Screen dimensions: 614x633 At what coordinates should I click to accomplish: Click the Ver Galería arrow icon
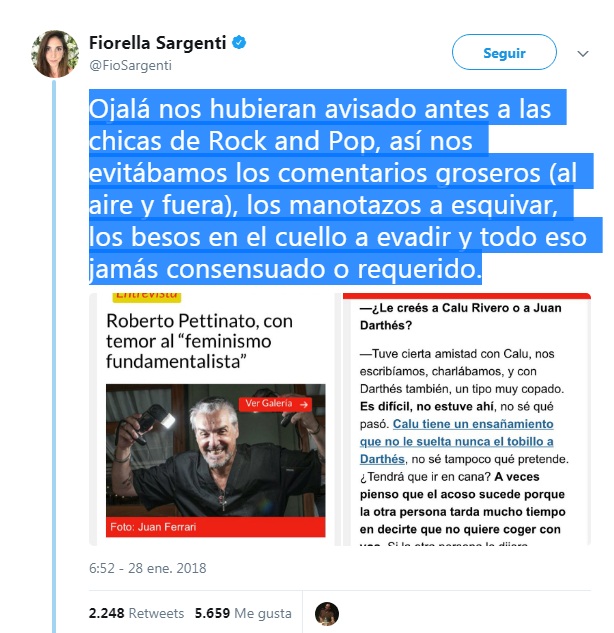tap(304, 404)
